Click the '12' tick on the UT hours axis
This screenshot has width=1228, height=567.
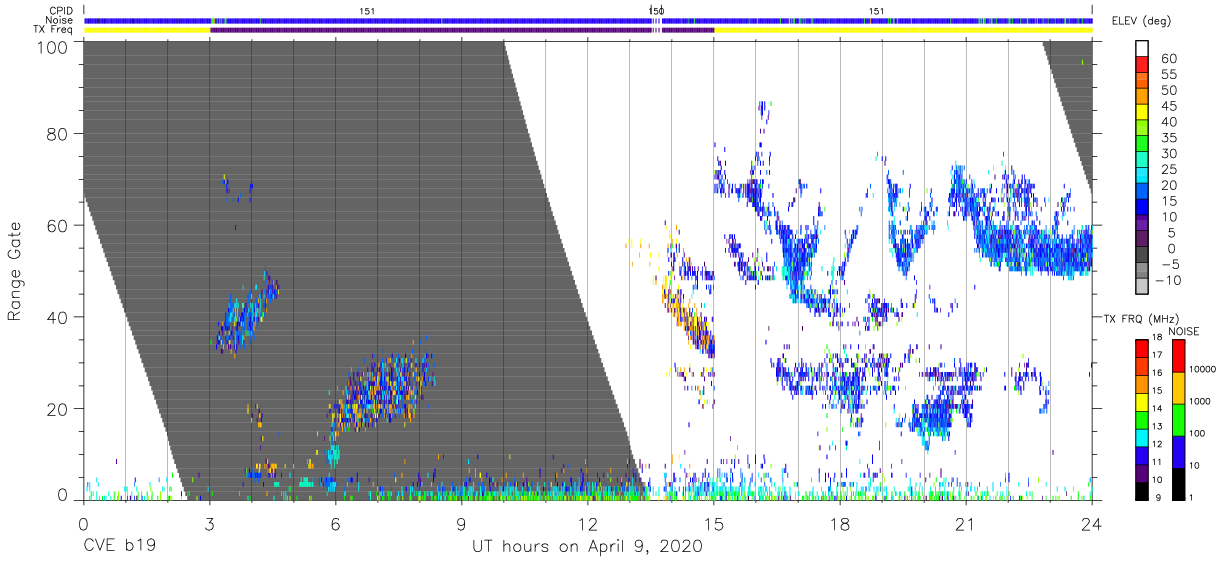coord(587,523)
